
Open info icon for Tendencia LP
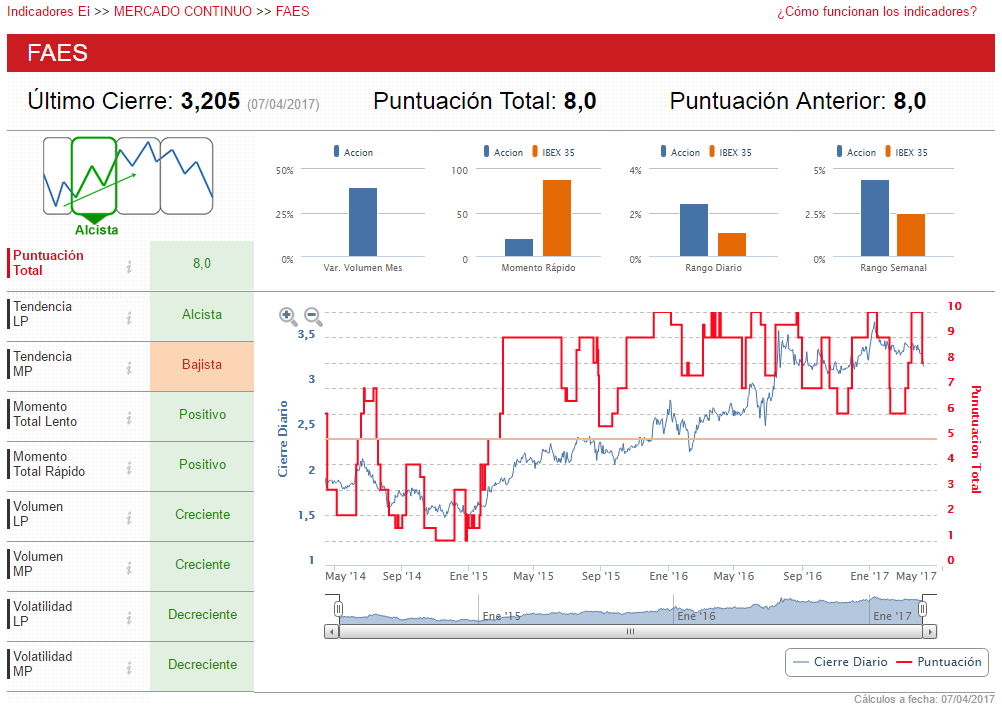tap(129, 317)
